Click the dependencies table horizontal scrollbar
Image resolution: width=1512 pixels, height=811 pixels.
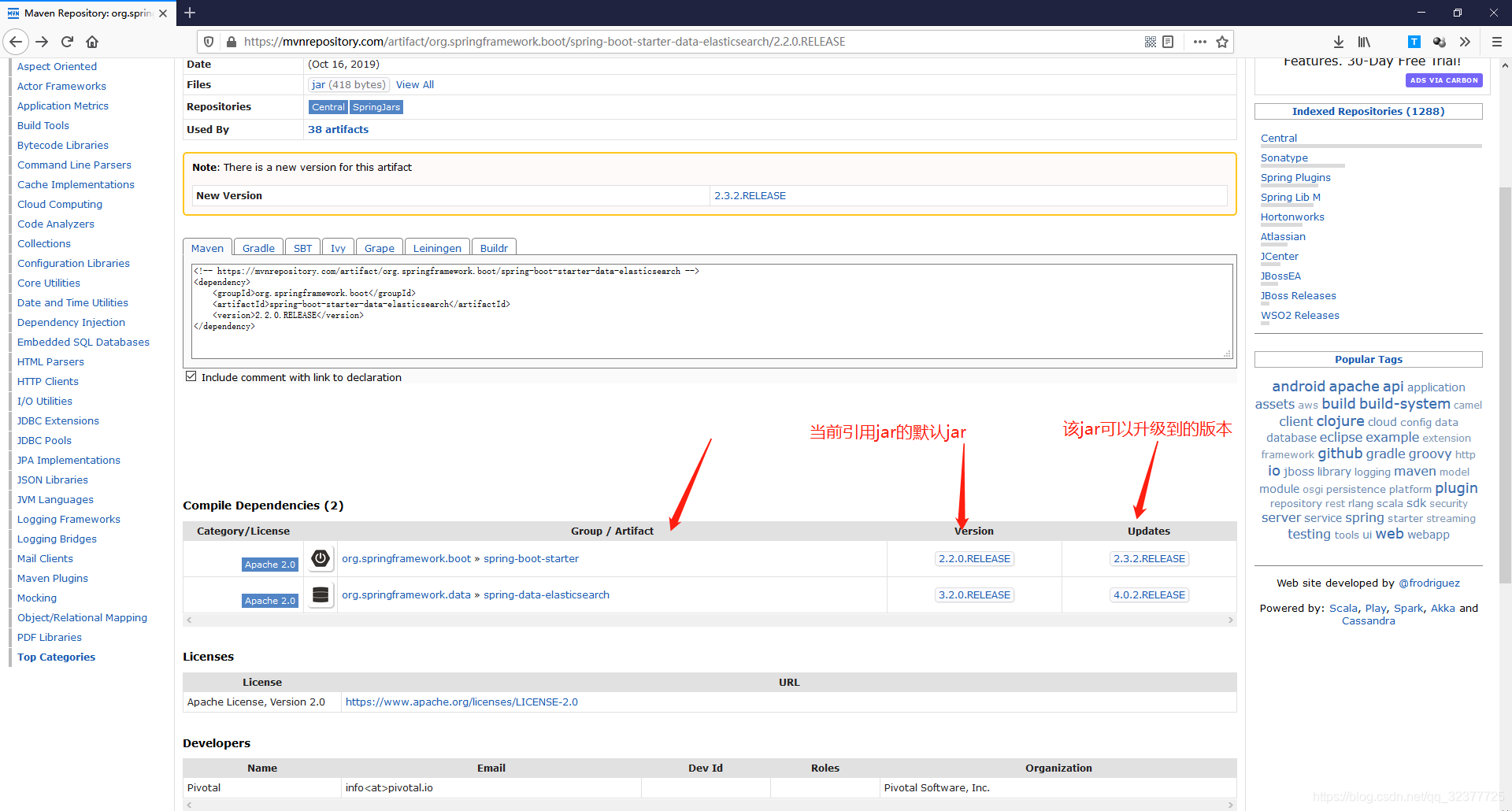710,620
